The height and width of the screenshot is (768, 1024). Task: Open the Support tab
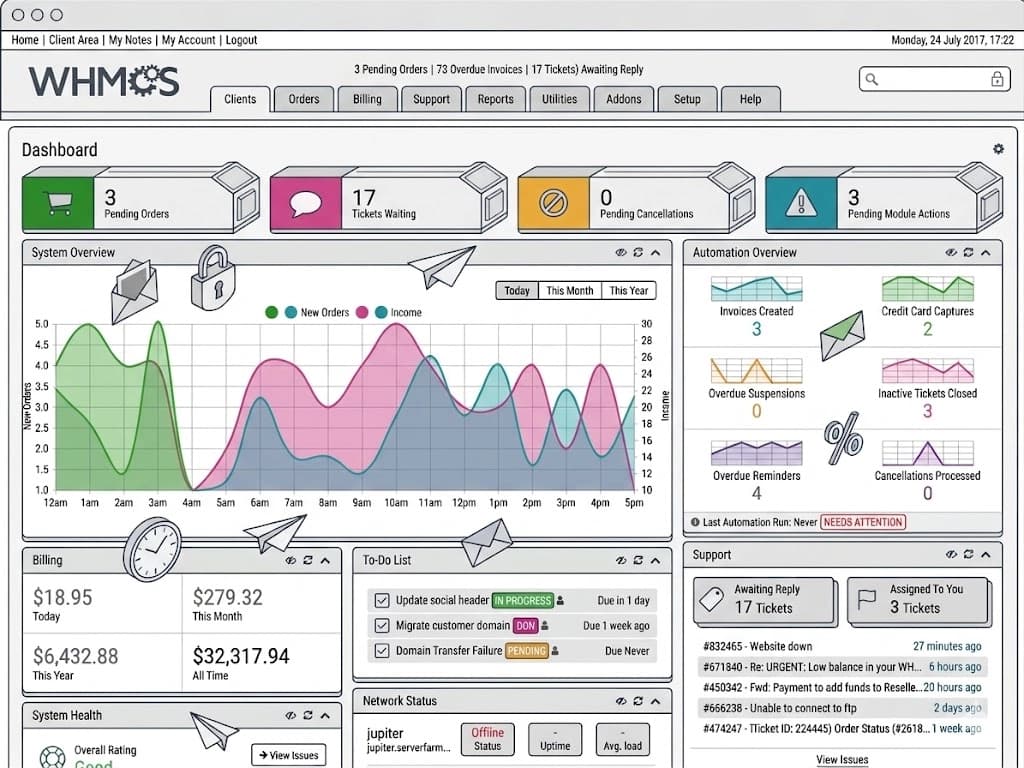coord(431,99)
